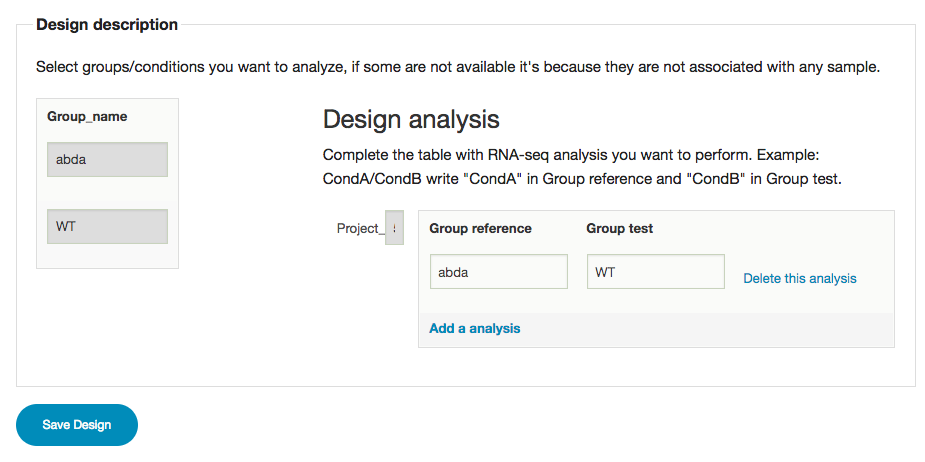Select the abda group under Group_name
The width and height of the screenshot is (925, 462).
[107, 159]
